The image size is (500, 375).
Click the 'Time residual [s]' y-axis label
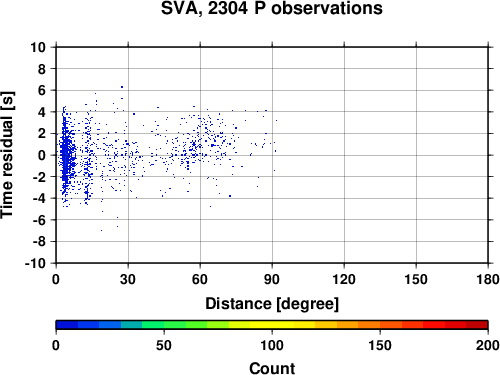(7, 155)
